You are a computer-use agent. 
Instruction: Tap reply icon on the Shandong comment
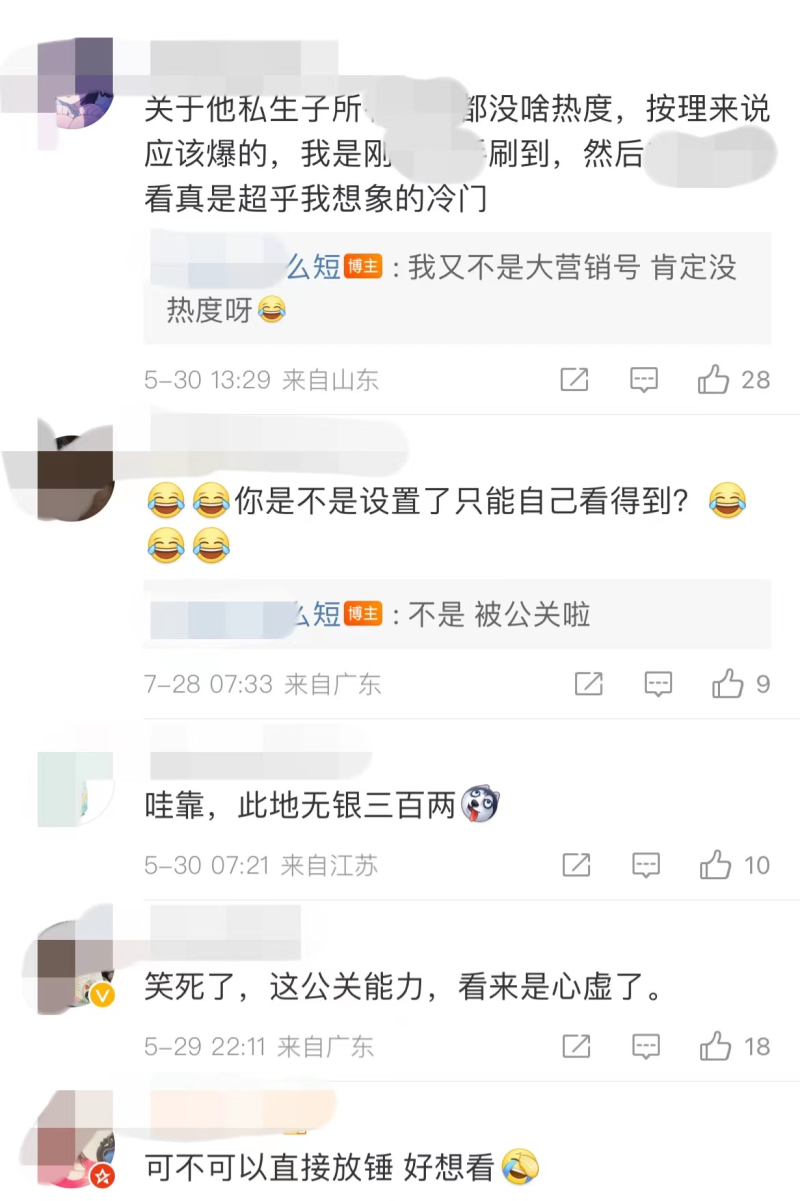[644, 379]
